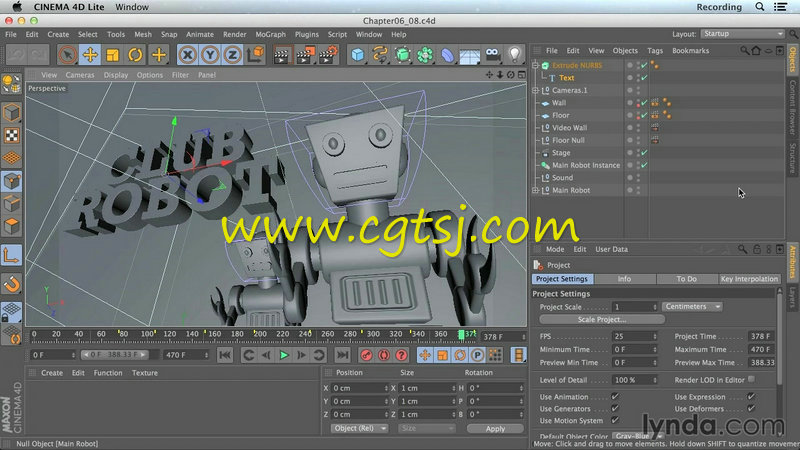Screen dimensions: 800x450
Task: Expand the Extrude NURBS hierarchy
Action: click(535, 65)
